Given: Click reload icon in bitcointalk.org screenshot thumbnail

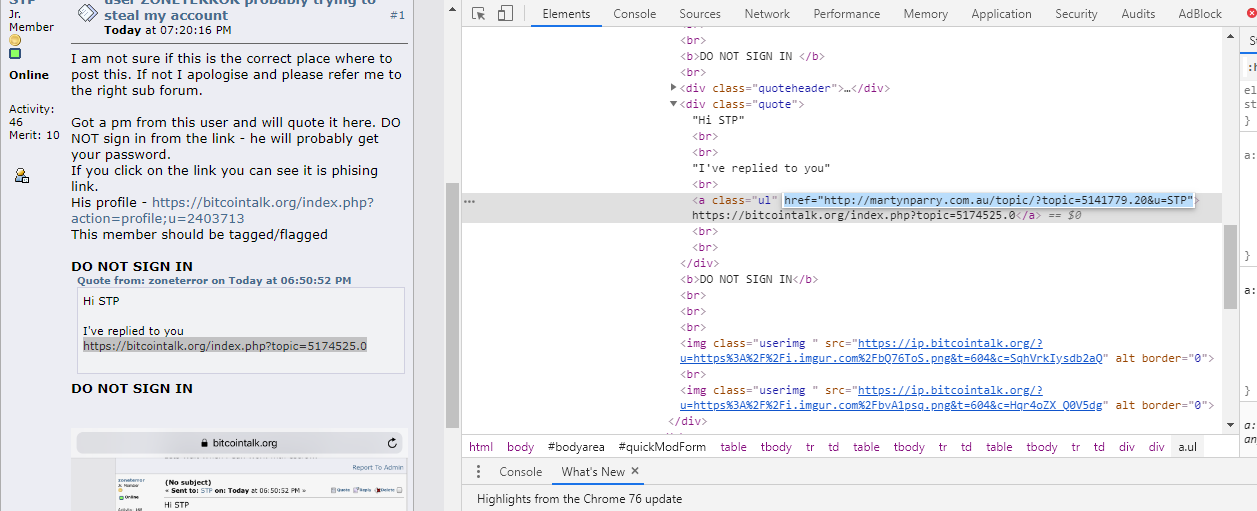Looking at the screenshot, I should pyautogui.click(x=392, y=443).
